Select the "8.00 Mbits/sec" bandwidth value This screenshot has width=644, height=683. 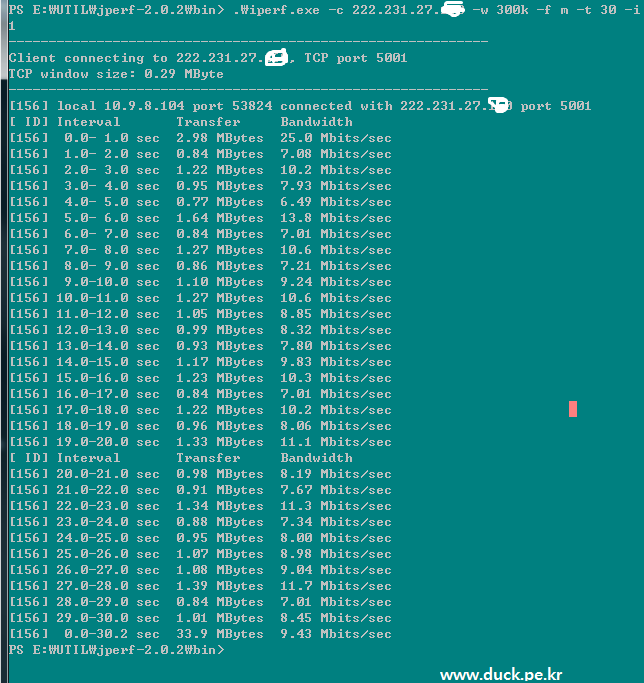[336, 538]
